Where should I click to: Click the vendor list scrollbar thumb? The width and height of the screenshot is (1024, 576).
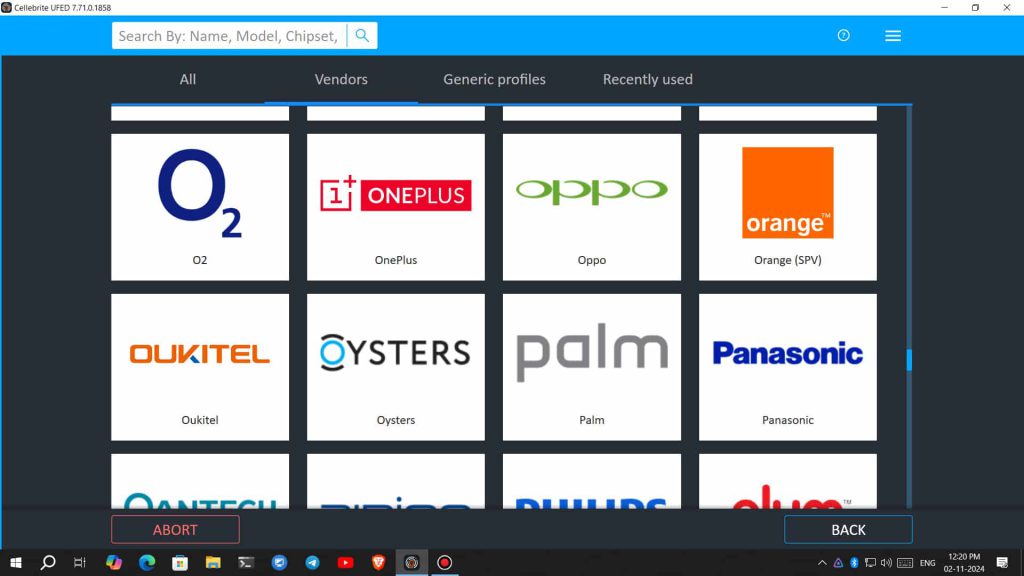coord(909,360)
